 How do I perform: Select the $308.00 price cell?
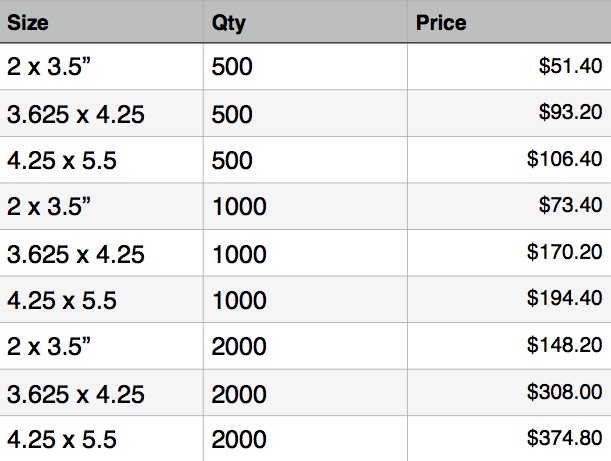[565, 393]
